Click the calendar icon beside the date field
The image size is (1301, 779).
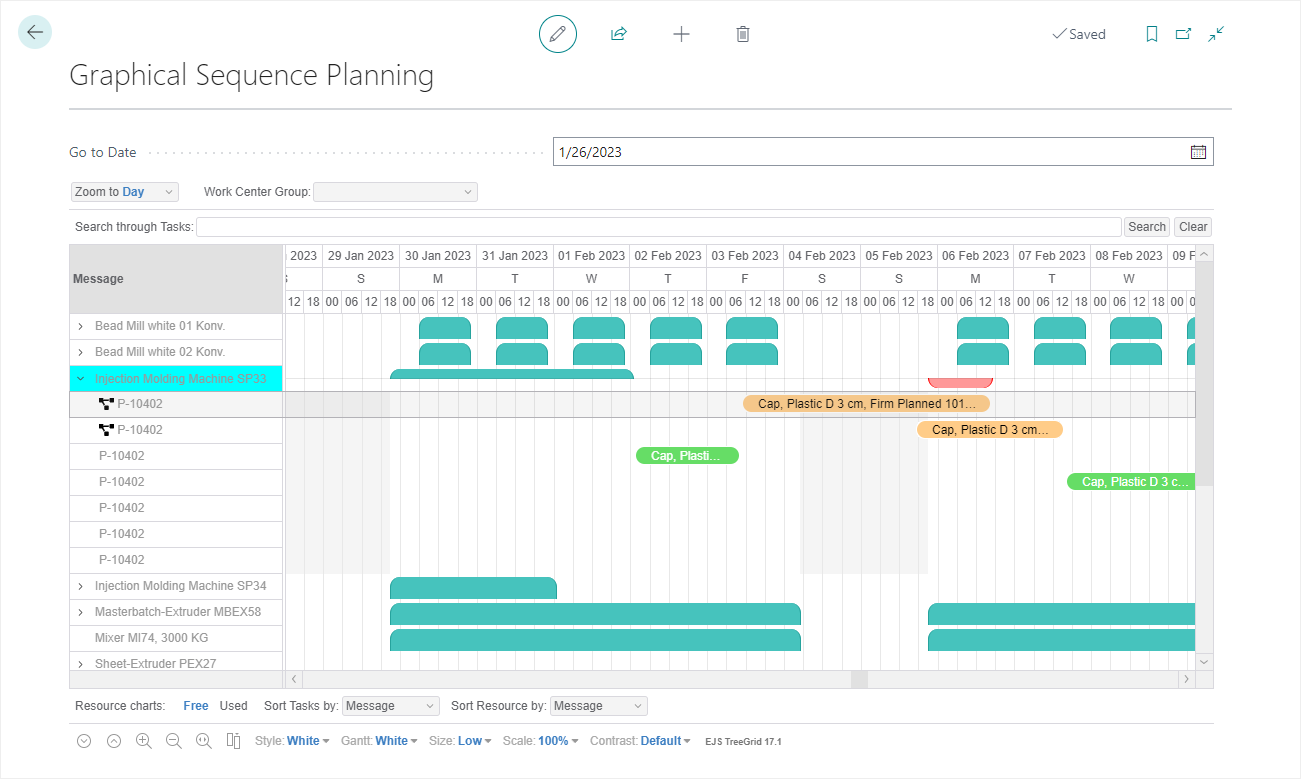point(1198,150)
